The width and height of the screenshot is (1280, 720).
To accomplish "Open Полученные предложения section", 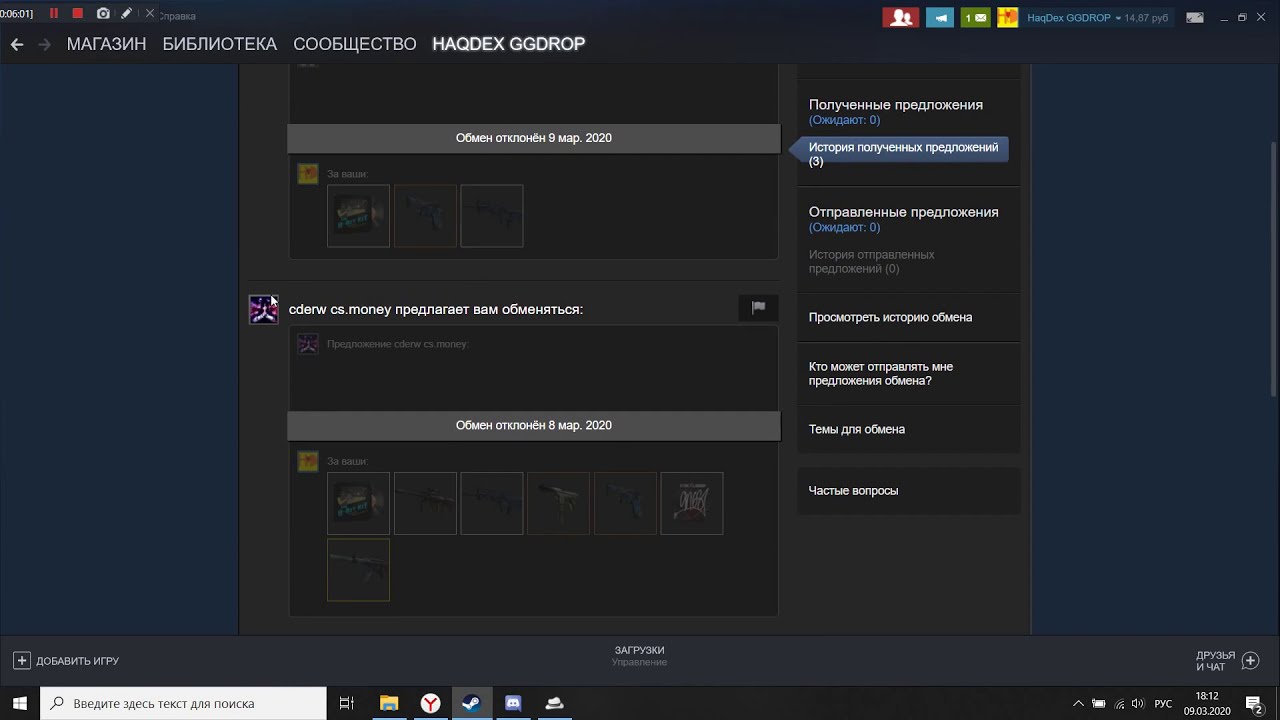I will tap(895, 104).
